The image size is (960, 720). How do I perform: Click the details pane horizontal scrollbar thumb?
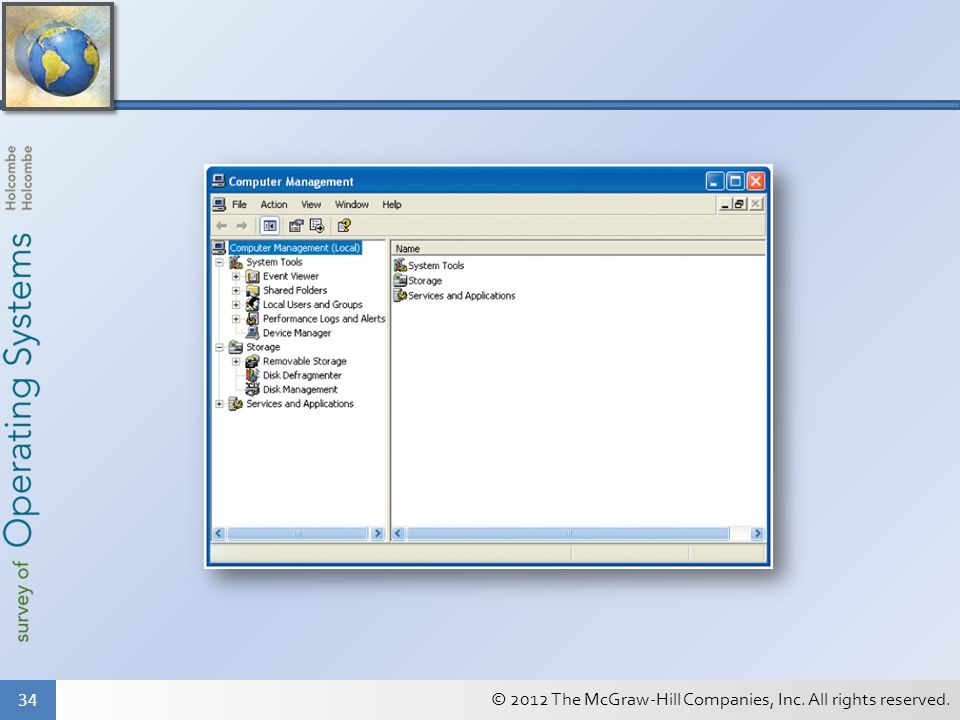(568, 533)
